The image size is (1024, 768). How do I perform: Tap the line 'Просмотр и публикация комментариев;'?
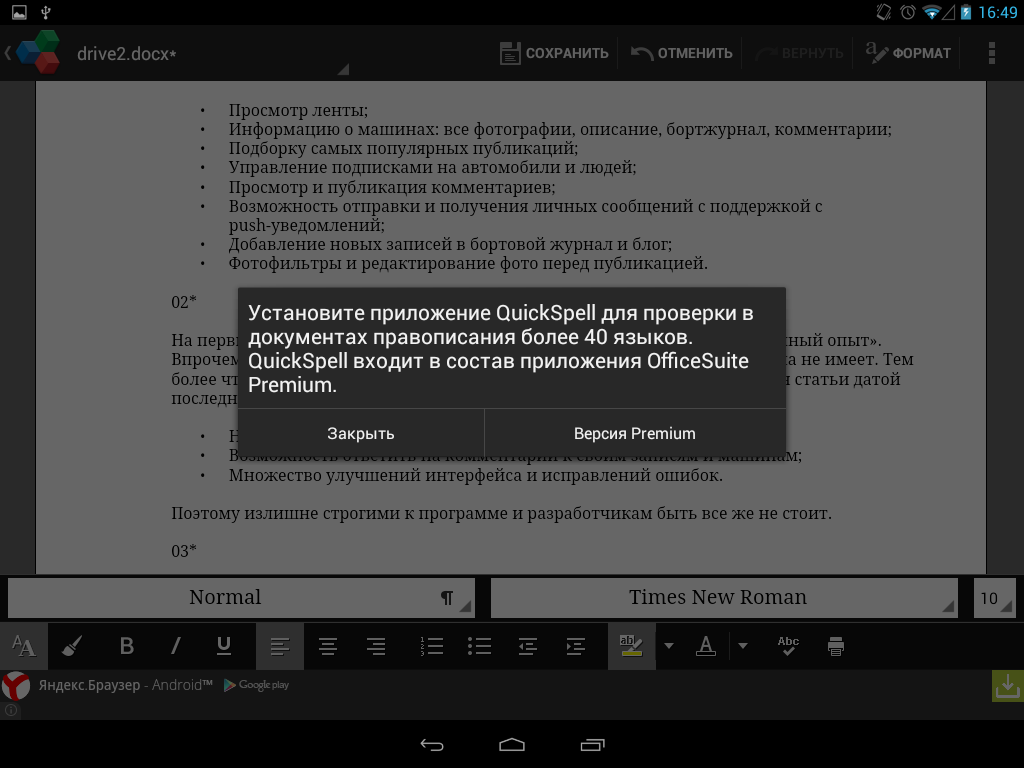[392, 187]
